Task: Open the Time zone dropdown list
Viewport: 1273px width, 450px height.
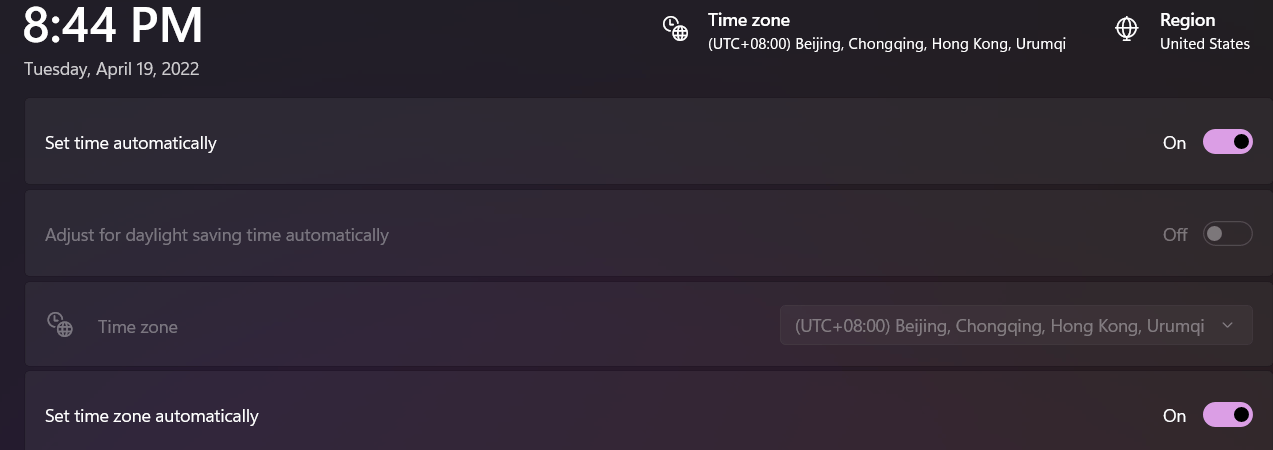Action: tap(1016, 325)
